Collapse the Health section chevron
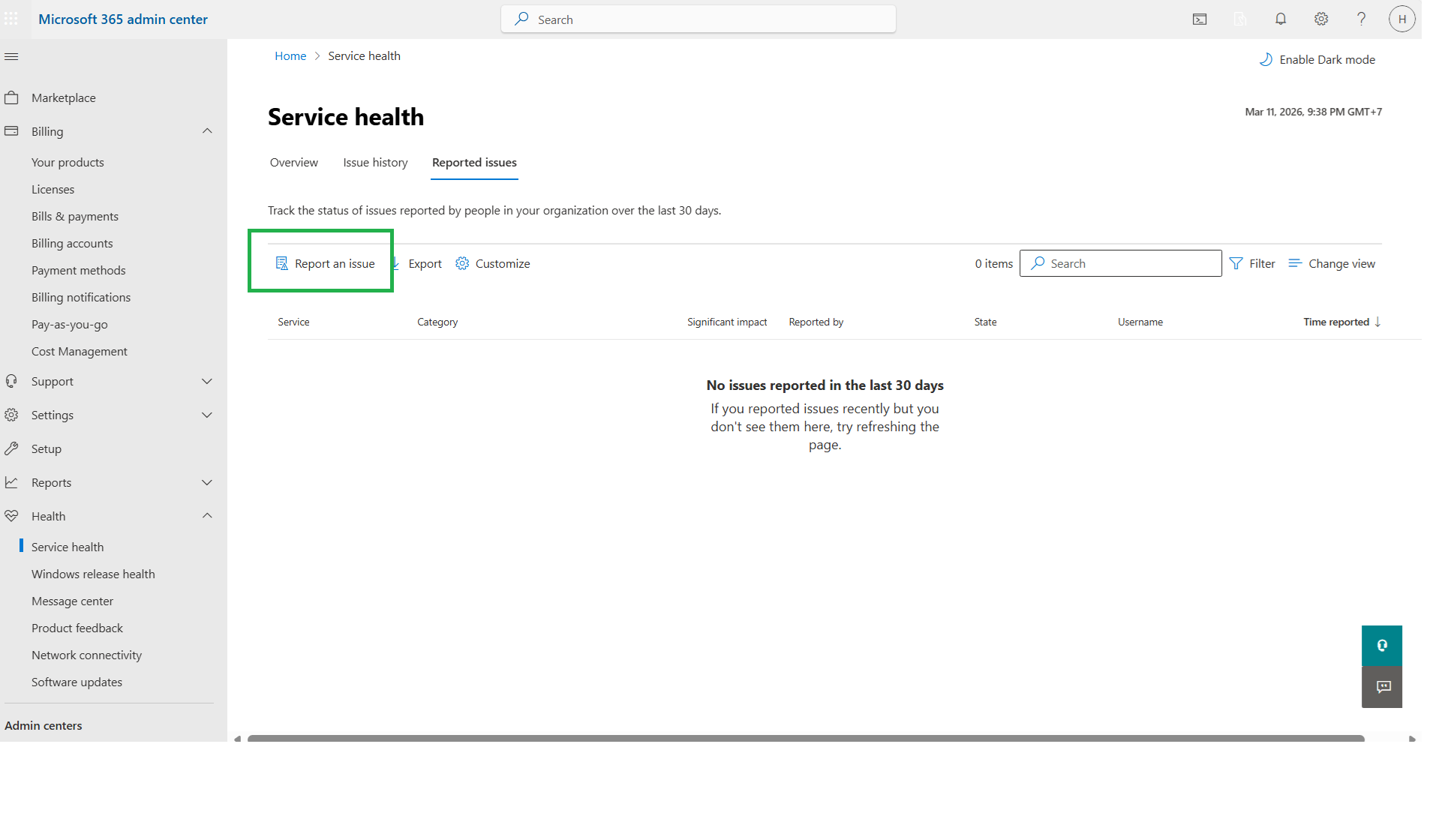Screen dimensions: 1430x840 (x=207, y=516)
